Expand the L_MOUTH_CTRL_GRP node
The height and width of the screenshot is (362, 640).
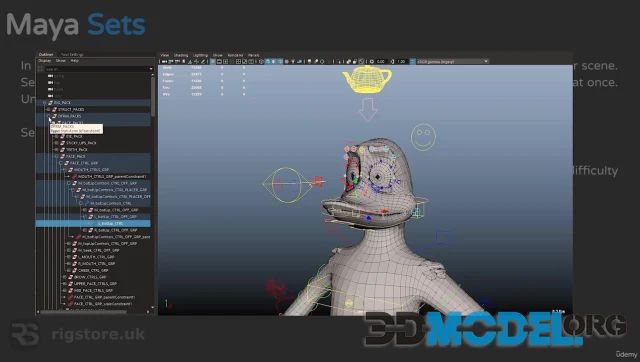click(69, 257)
